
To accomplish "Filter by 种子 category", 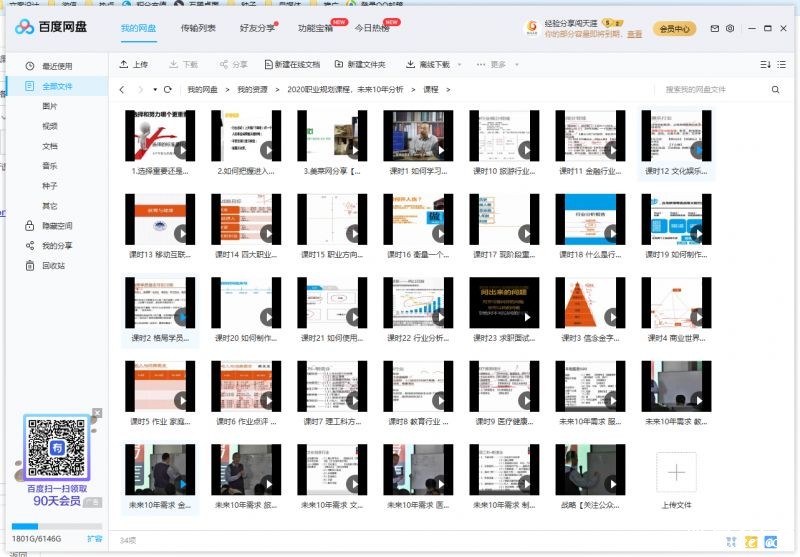I will 49,186.
